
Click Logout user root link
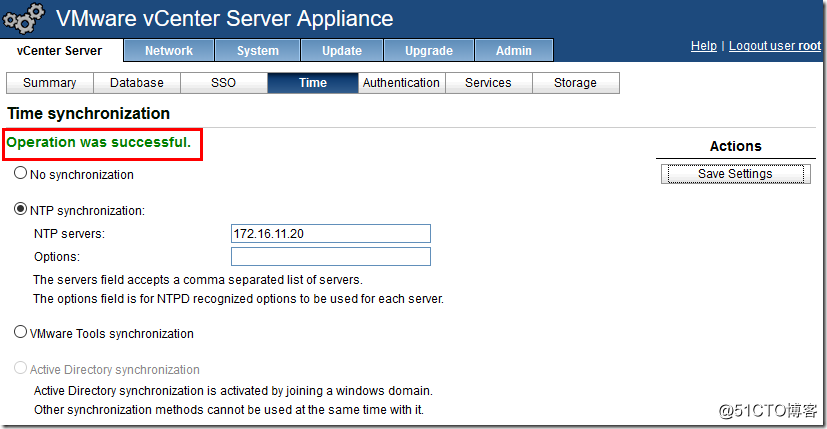click(775, 46)
